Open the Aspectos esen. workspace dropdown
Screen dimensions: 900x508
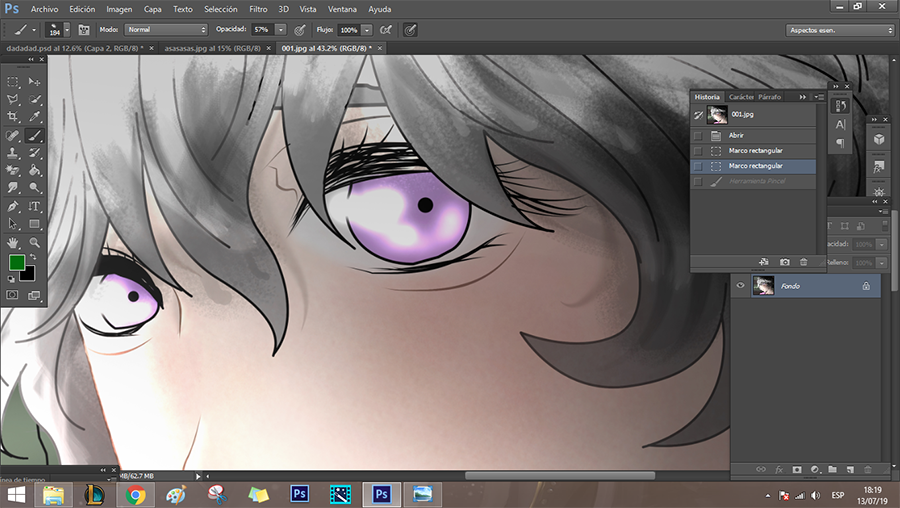click(838, 30)
